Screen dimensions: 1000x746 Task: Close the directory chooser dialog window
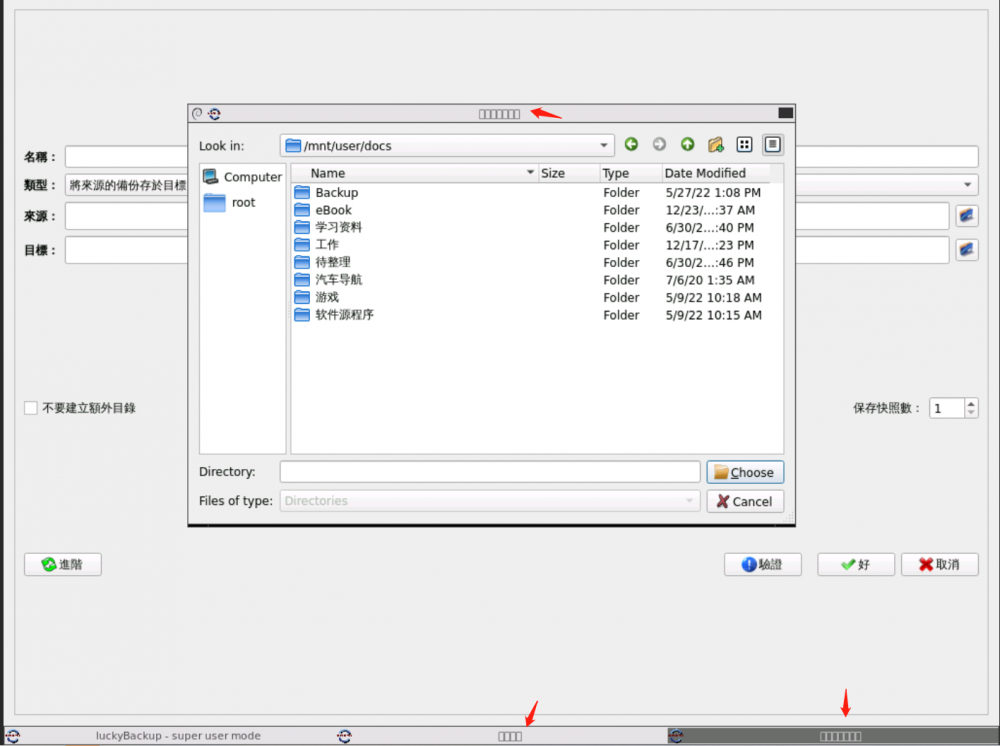[x=785, y=113]
